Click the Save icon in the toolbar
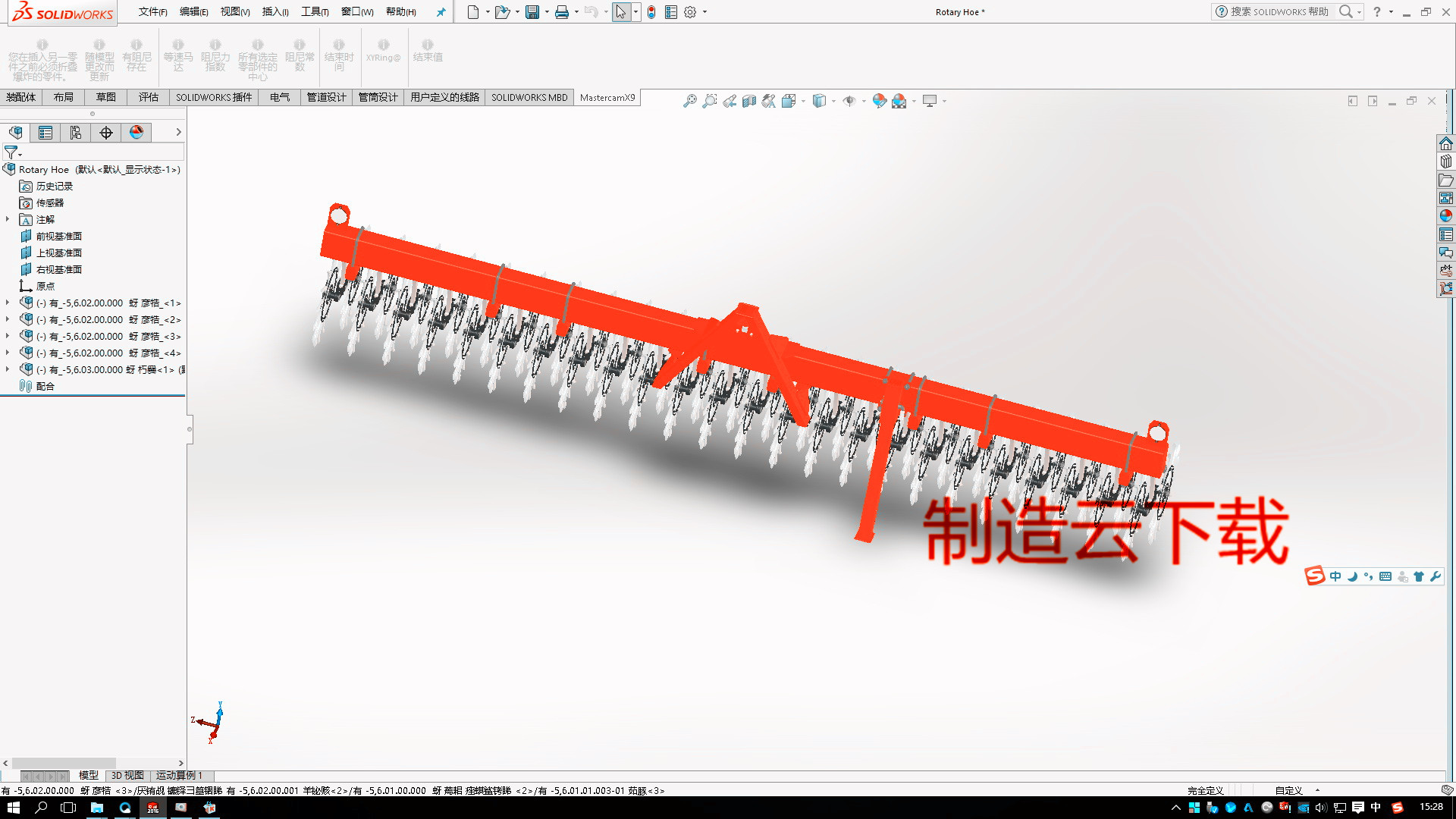Viewport: 1456px width, 819px height. [531, 12]
